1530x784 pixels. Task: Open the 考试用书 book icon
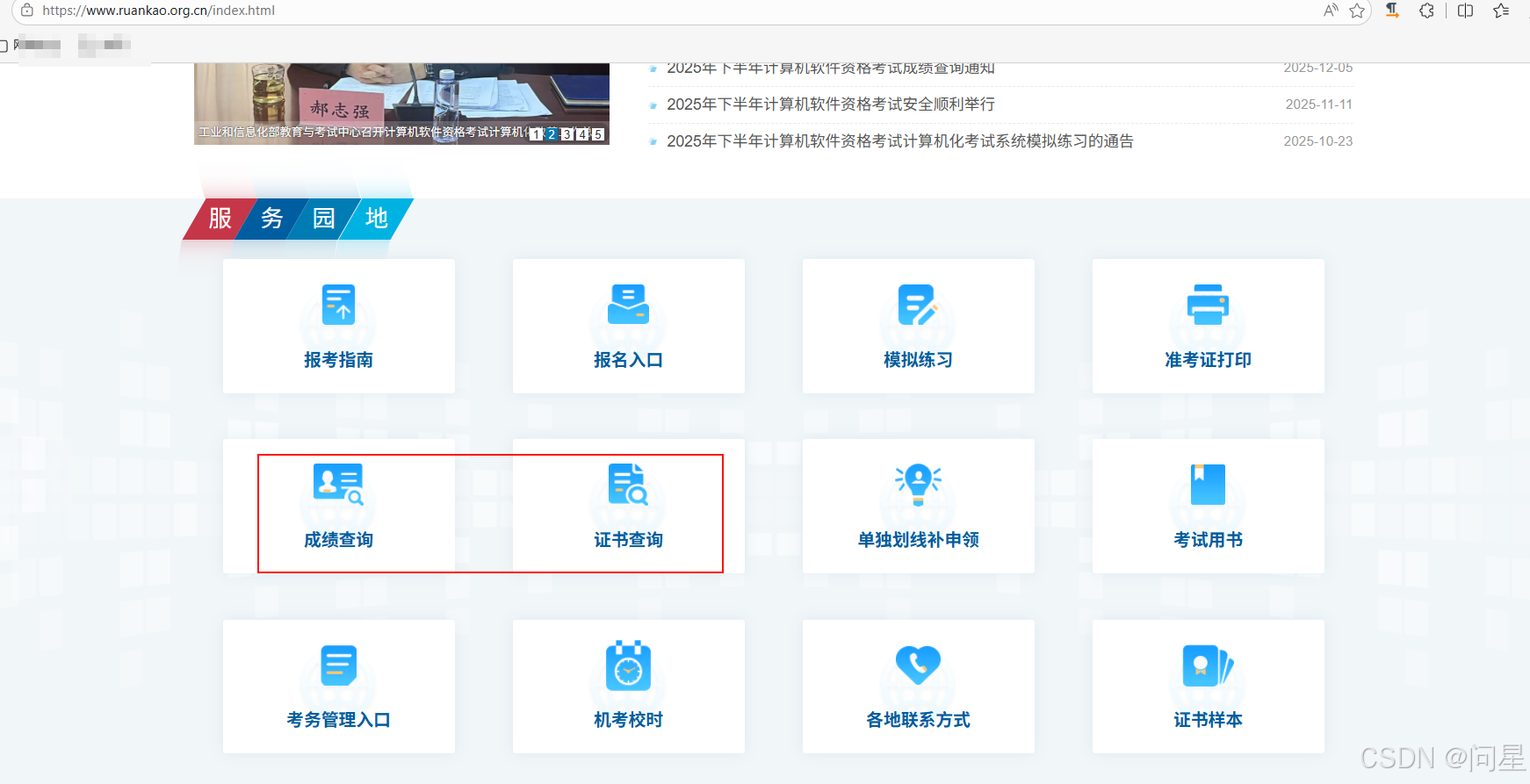[1208, 484]
